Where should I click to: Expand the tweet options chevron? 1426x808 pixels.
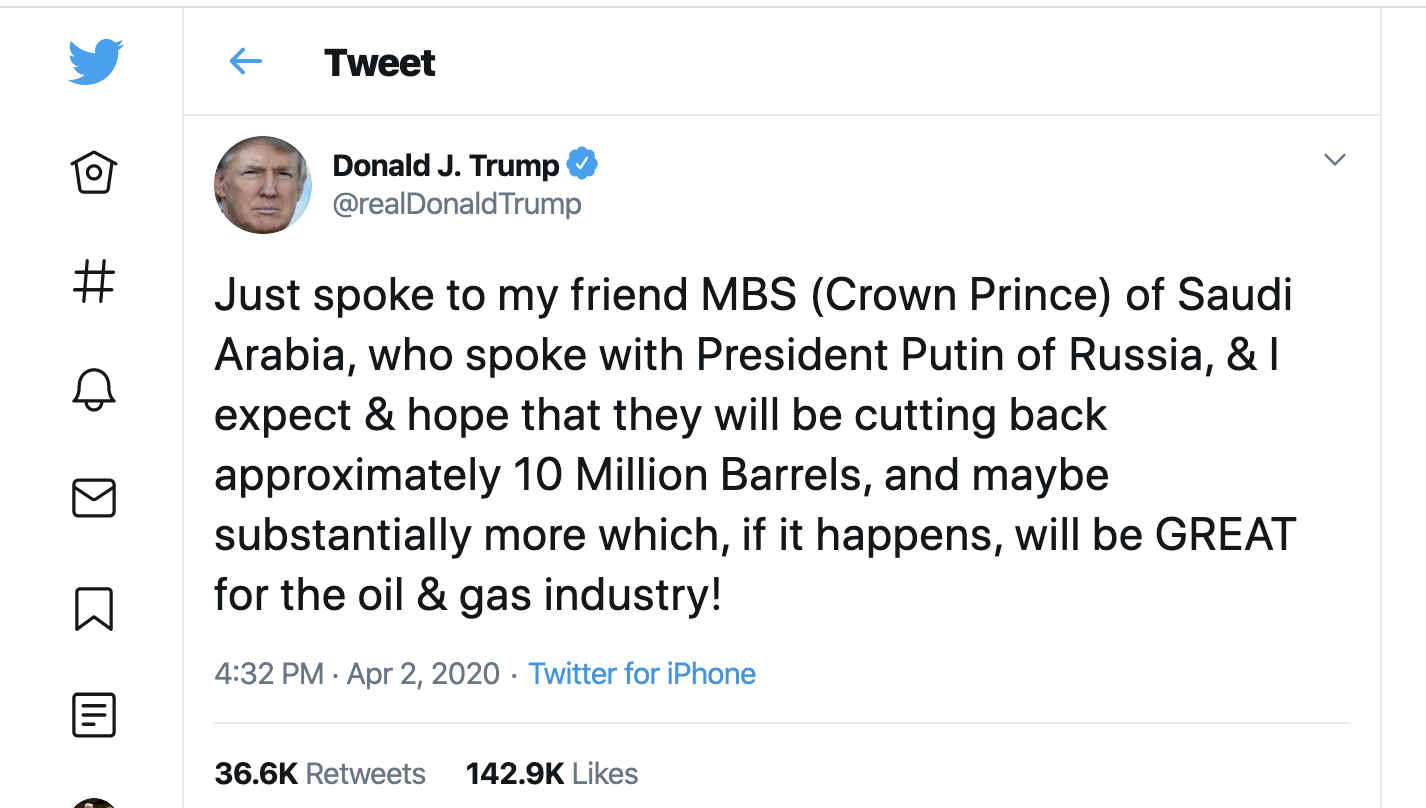tap(1334, 160)
